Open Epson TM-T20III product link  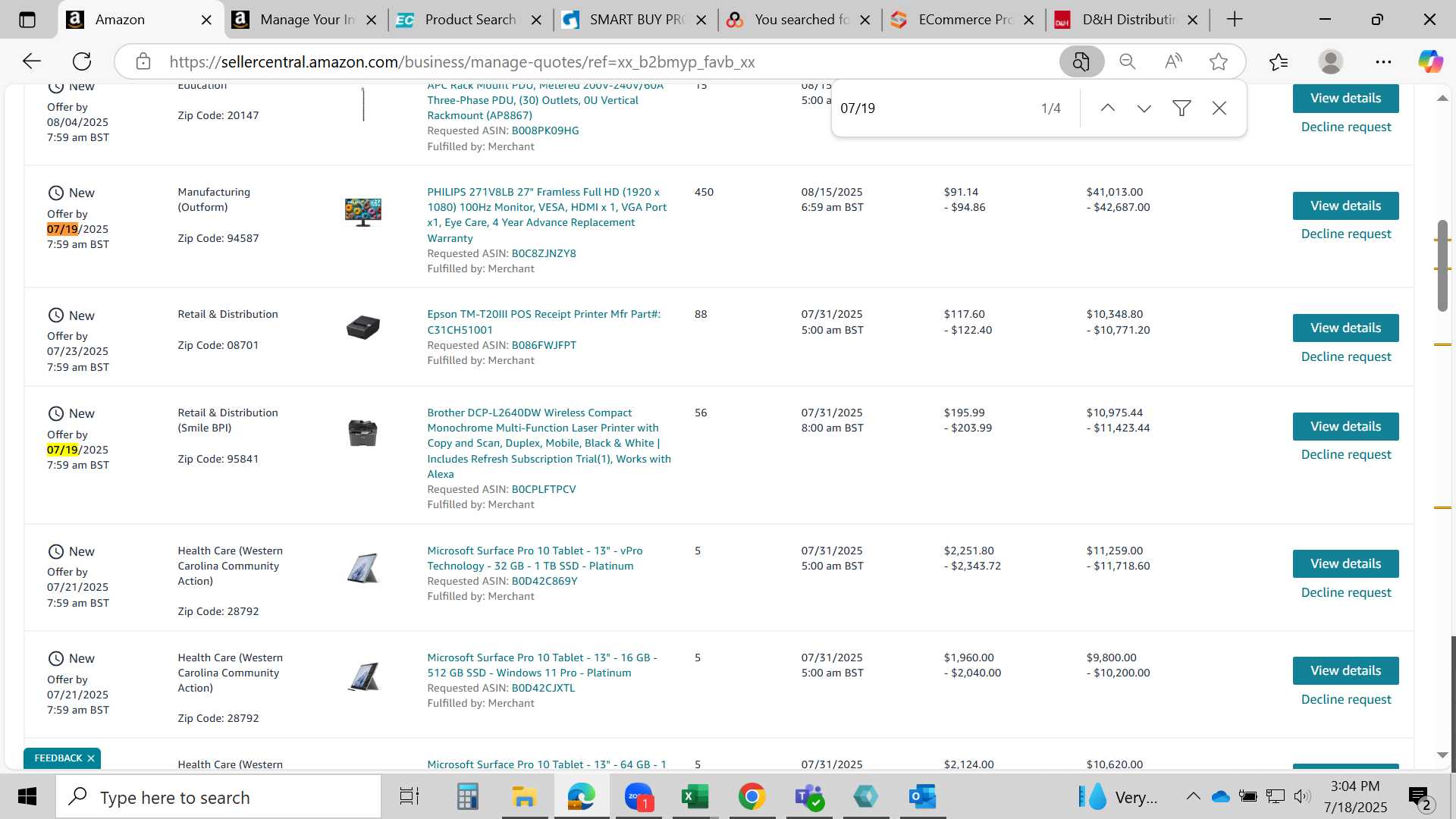coord(544,322)
